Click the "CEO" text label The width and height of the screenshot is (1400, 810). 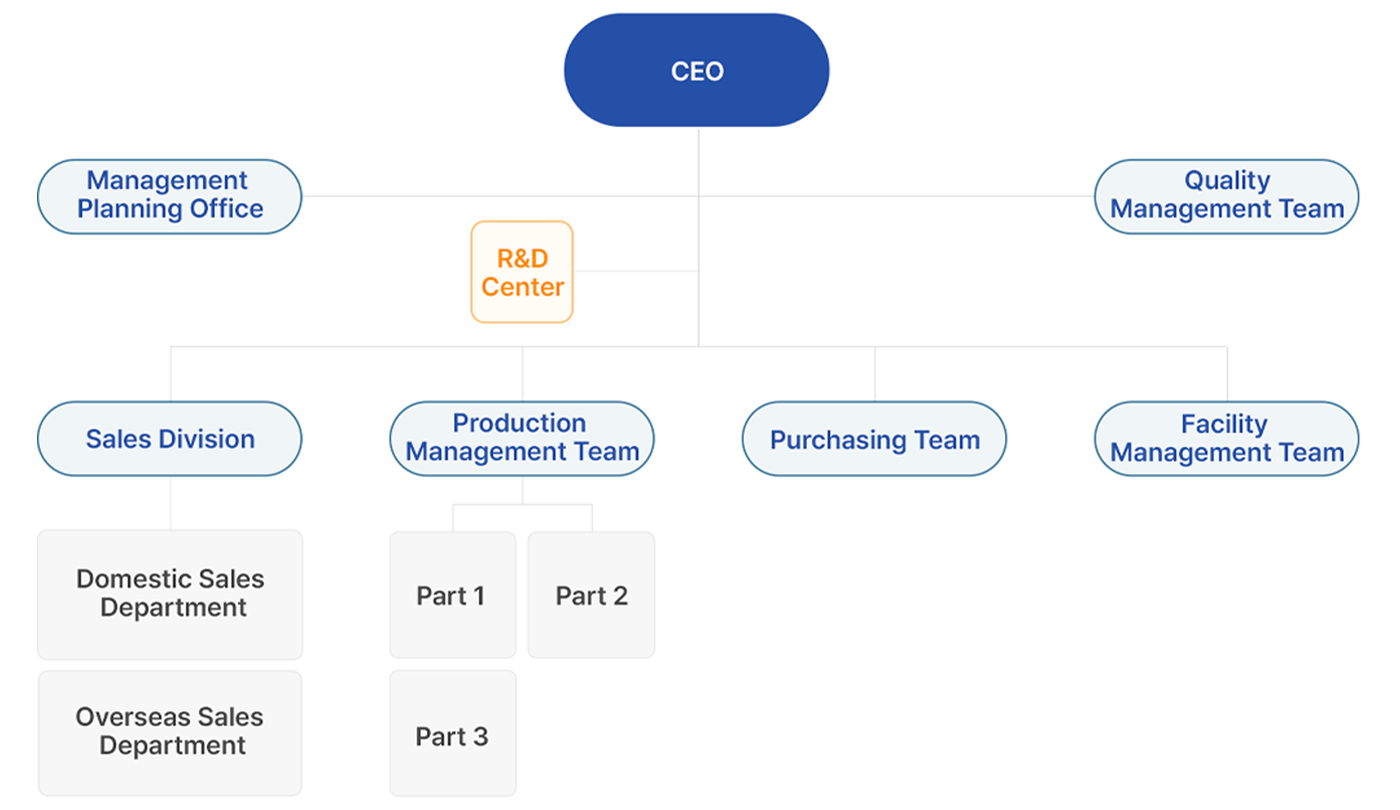pyautogui.click(x=697, y=71)
